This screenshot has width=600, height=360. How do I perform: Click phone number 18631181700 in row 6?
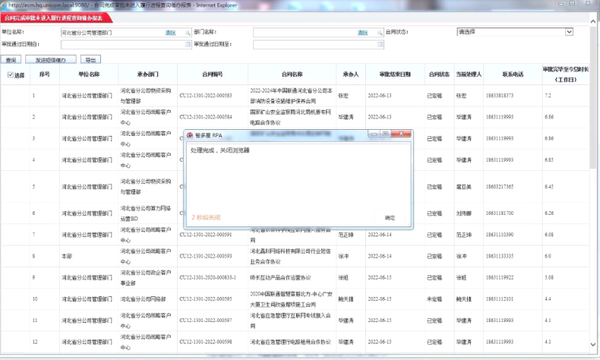[500, 213]
